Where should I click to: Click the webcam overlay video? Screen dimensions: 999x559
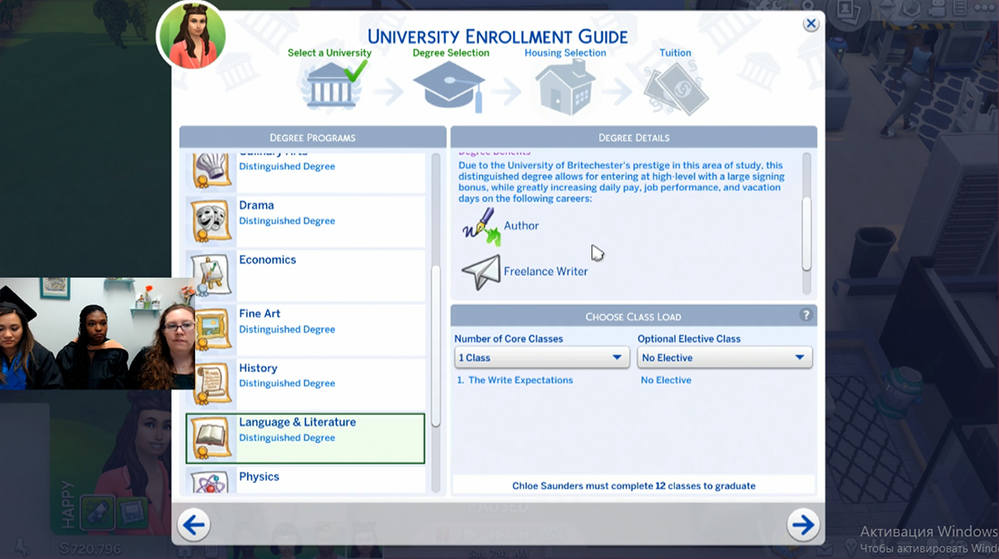(x=97, y=333)
